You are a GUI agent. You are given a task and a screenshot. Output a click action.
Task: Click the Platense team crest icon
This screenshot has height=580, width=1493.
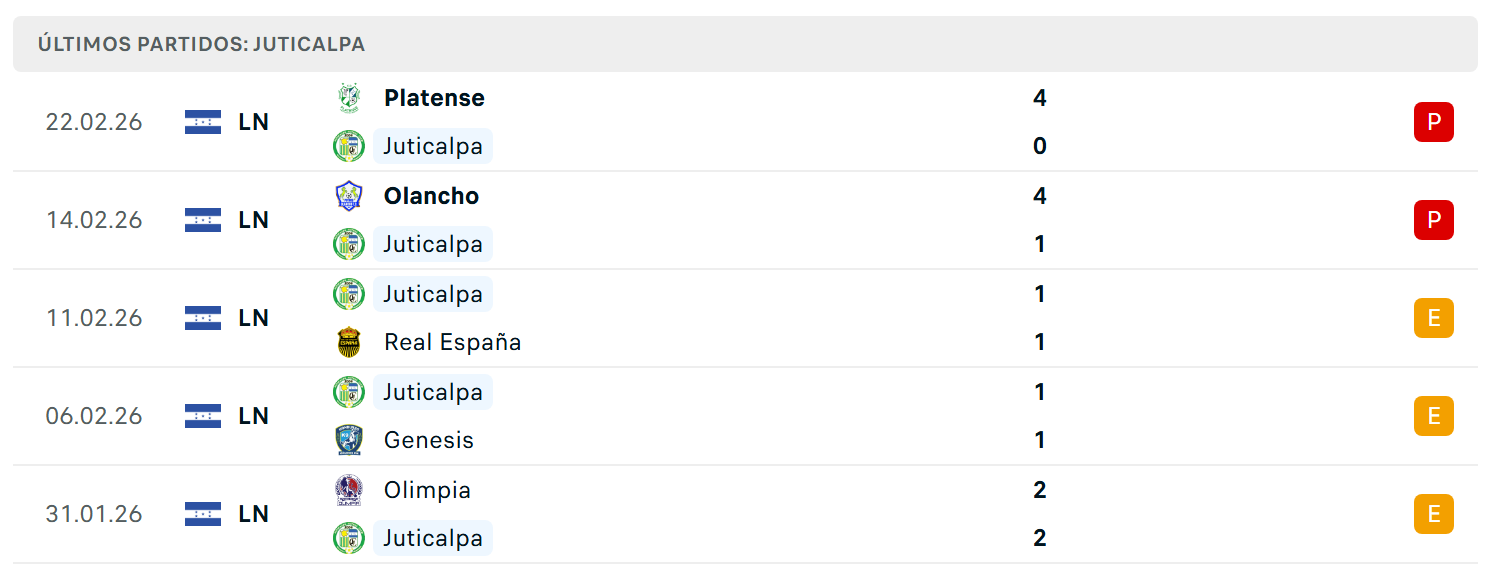(348, 98)
